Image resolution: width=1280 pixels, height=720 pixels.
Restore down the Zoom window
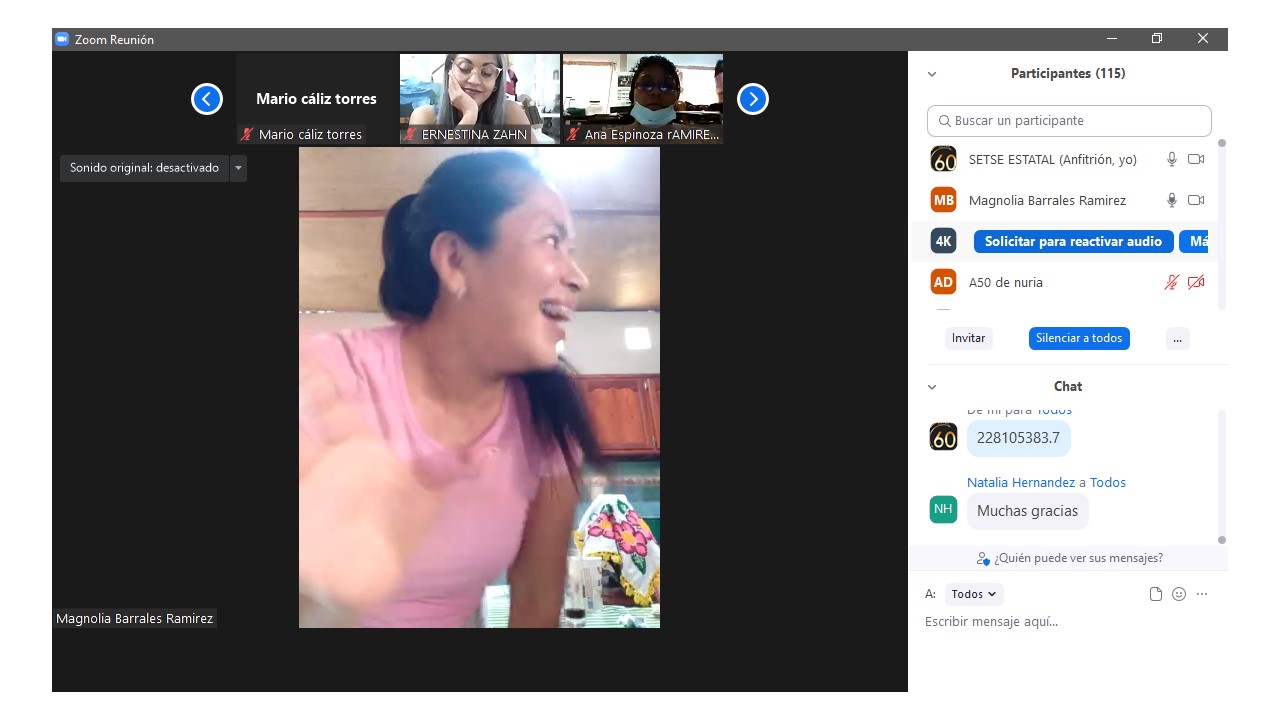click(1157, 39)
